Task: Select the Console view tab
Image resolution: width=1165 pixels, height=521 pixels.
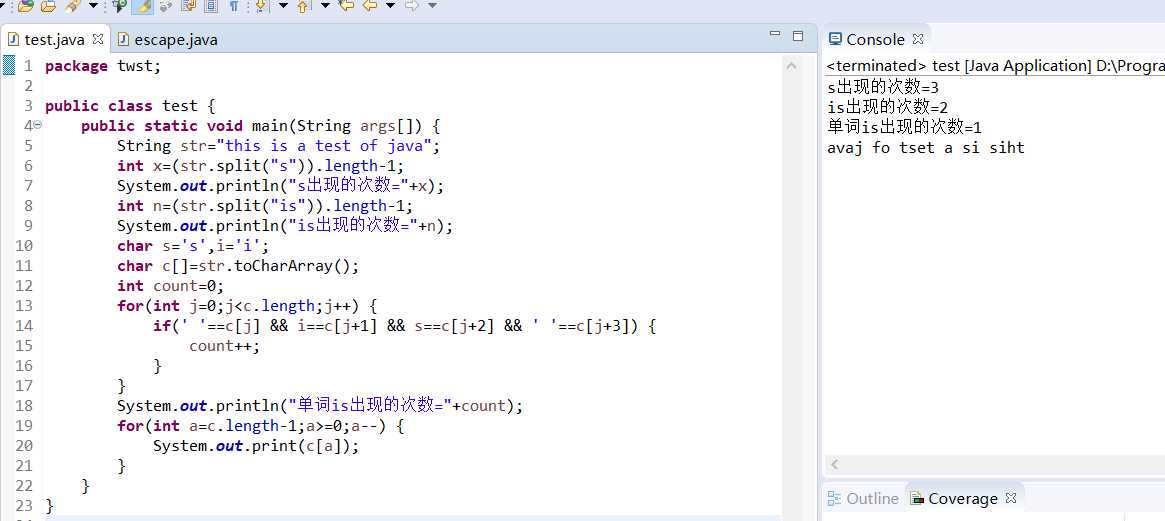Action: pyautogui.click(x=875, y=39)
